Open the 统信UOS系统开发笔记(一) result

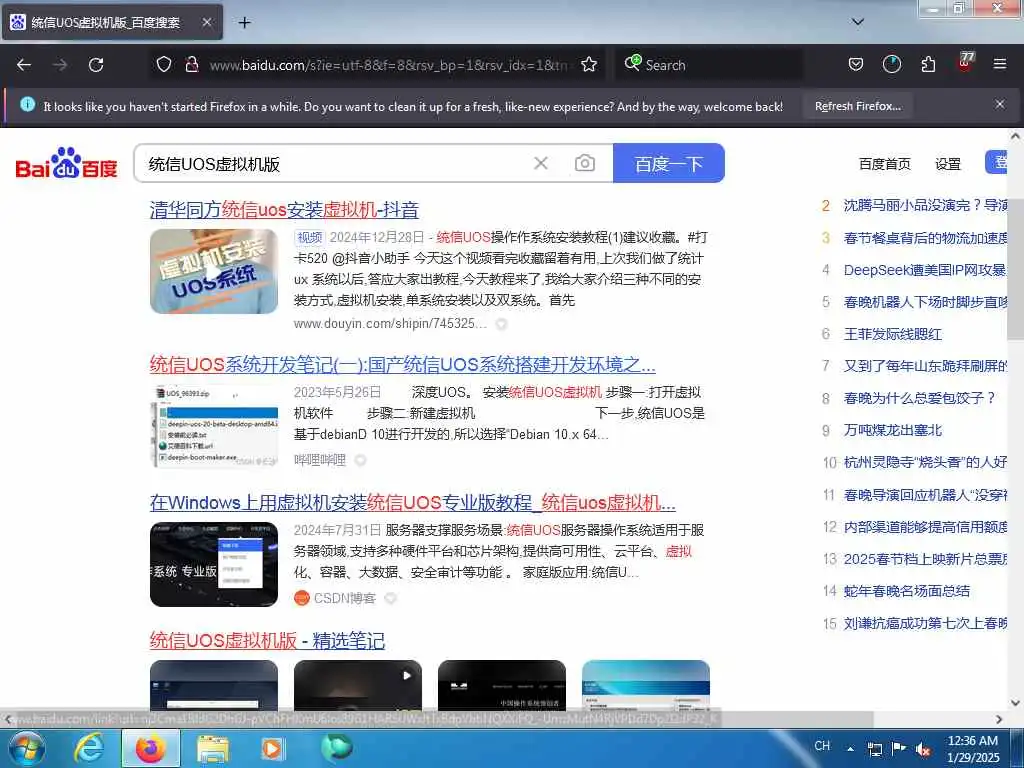tap(402, 364)
